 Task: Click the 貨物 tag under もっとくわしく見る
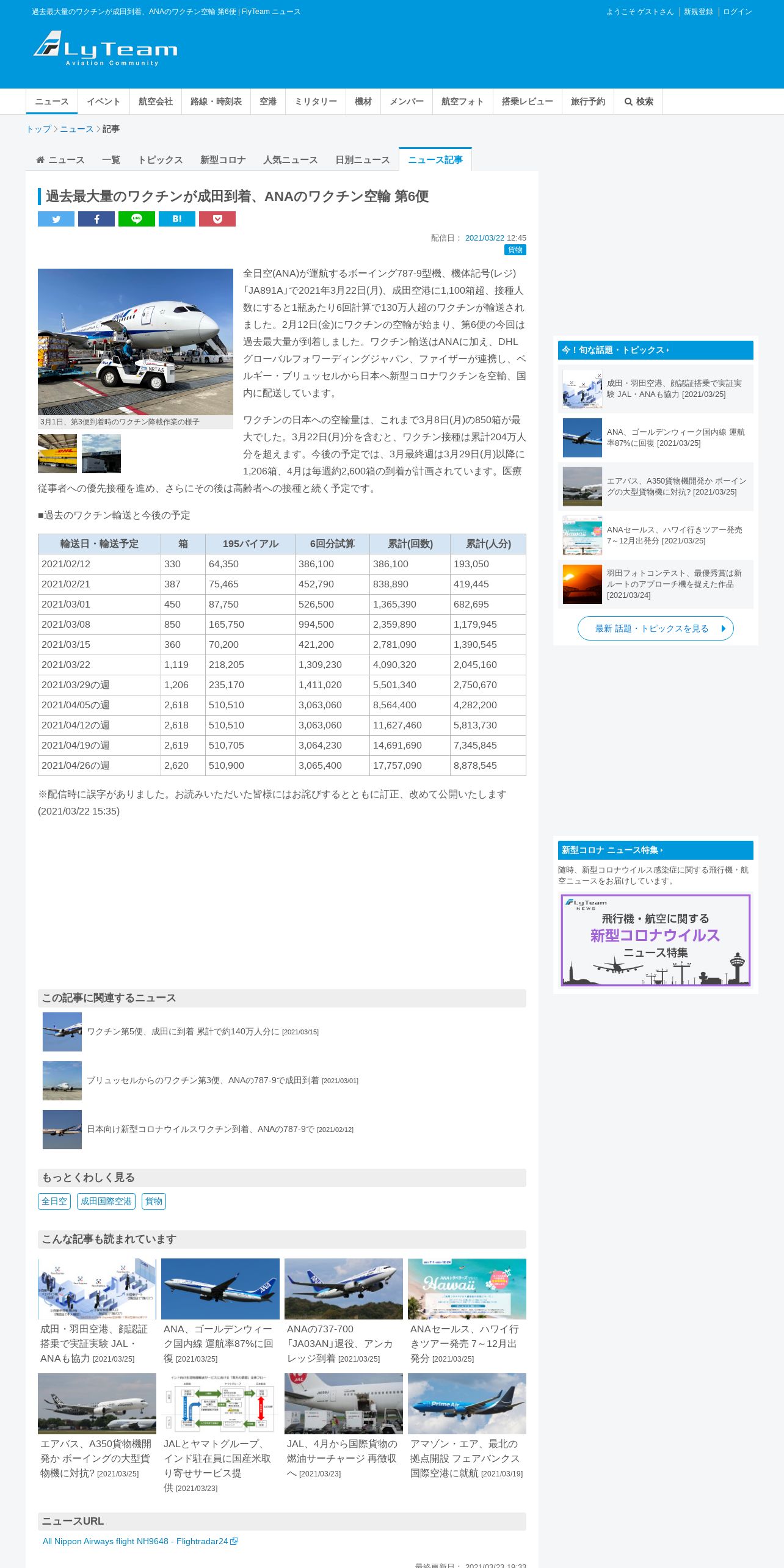tap(154, 1201)
